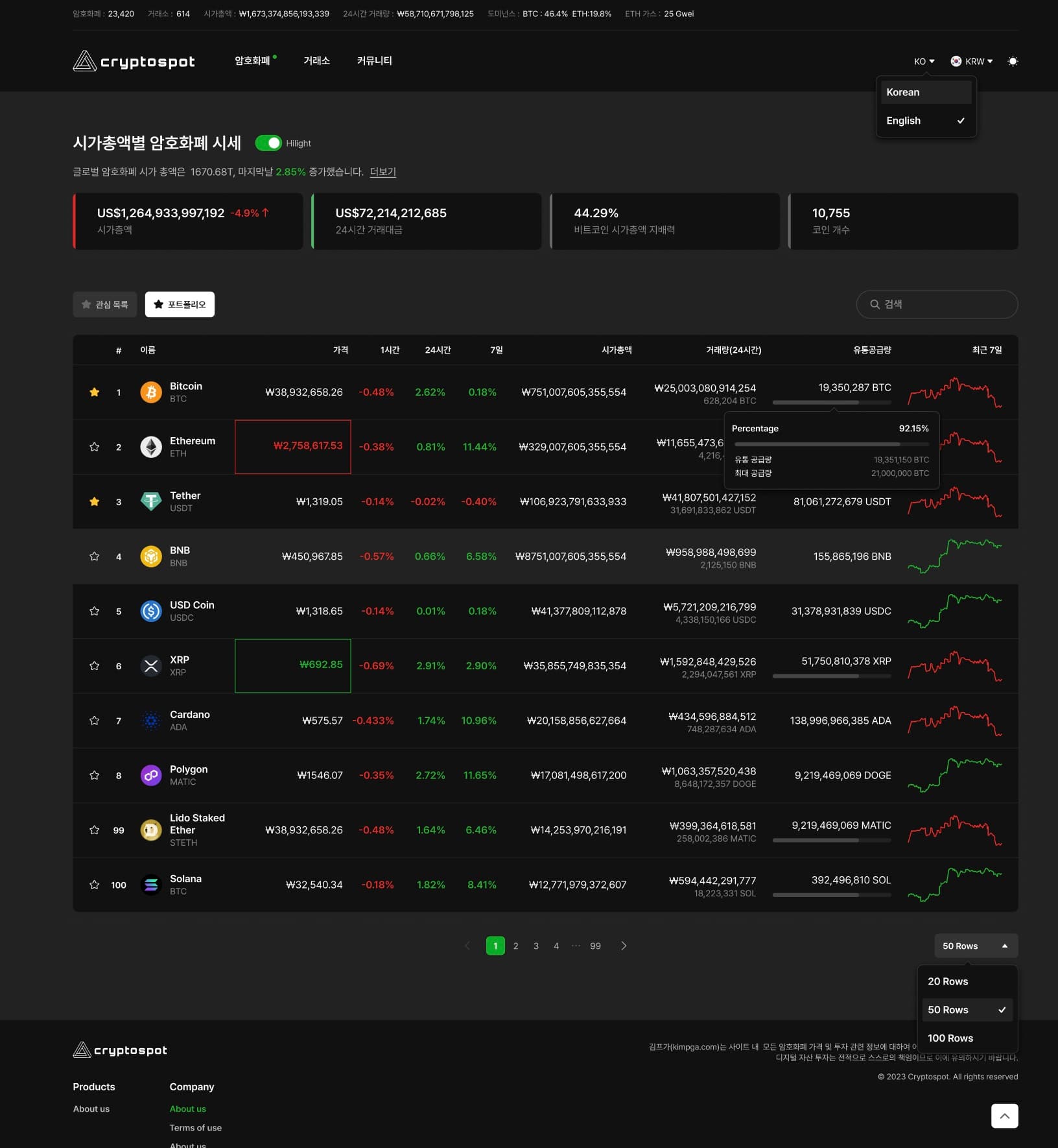
Task: Toggle the Hilight switch
Action: point(268,143)
